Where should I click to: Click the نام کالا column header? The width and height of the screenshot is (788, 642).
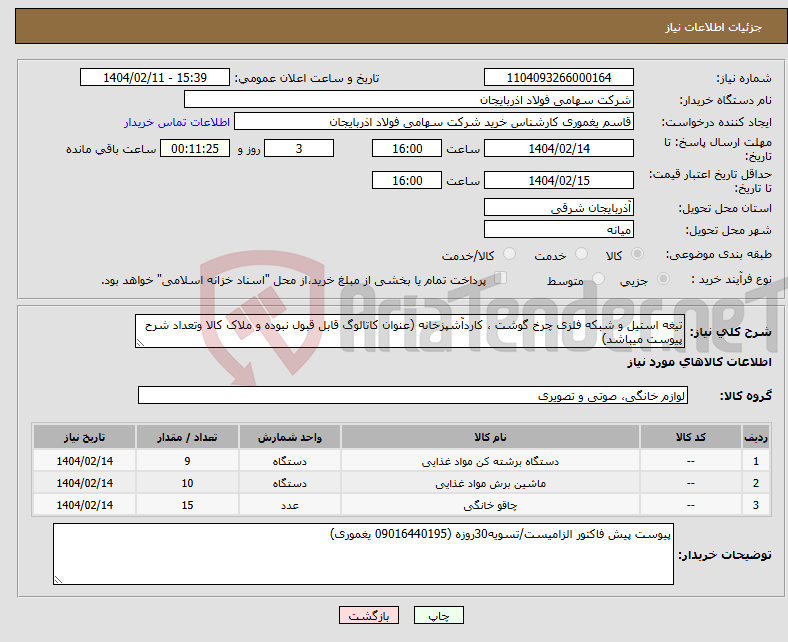click(490, 437)
